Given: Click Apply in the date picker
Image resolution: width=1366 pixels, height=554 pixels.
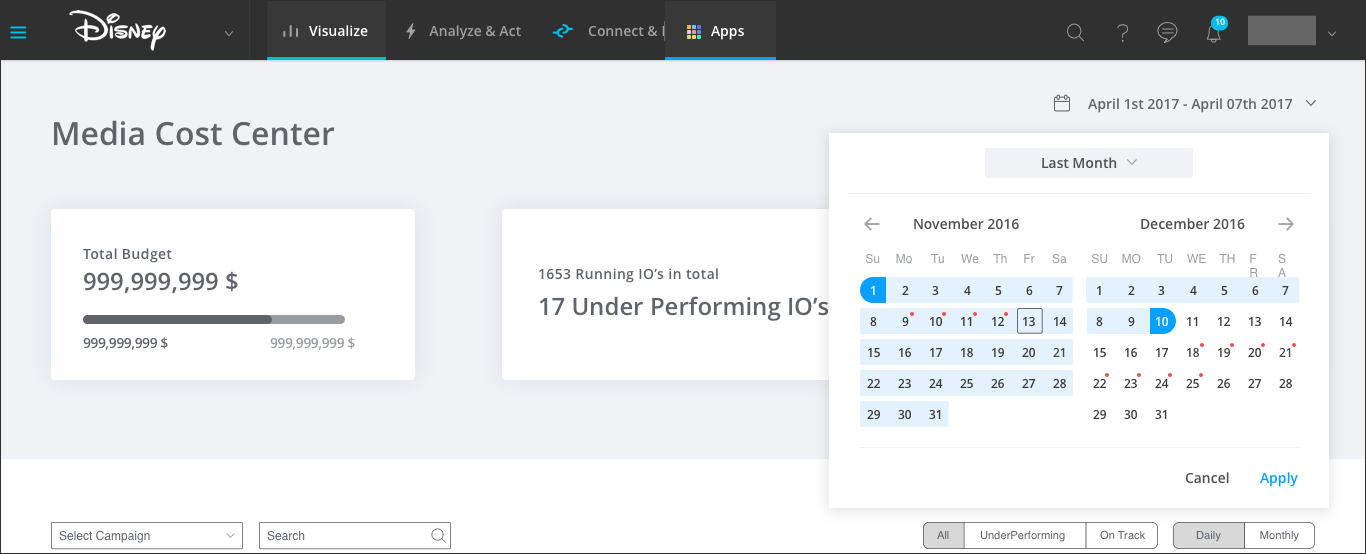Looking at the screenshot, I should (x=1278, y=478).
